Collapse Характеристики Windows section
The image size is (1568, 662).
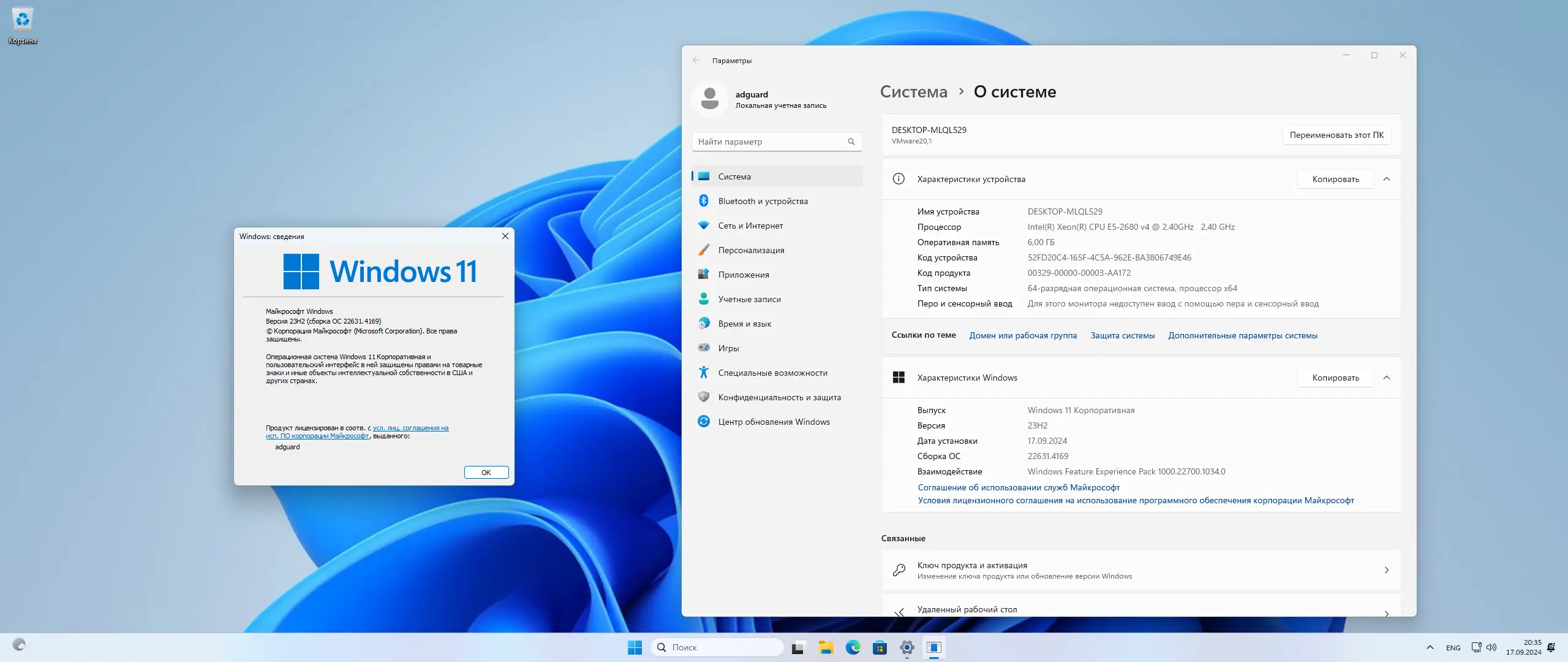tap(1387, 378)
